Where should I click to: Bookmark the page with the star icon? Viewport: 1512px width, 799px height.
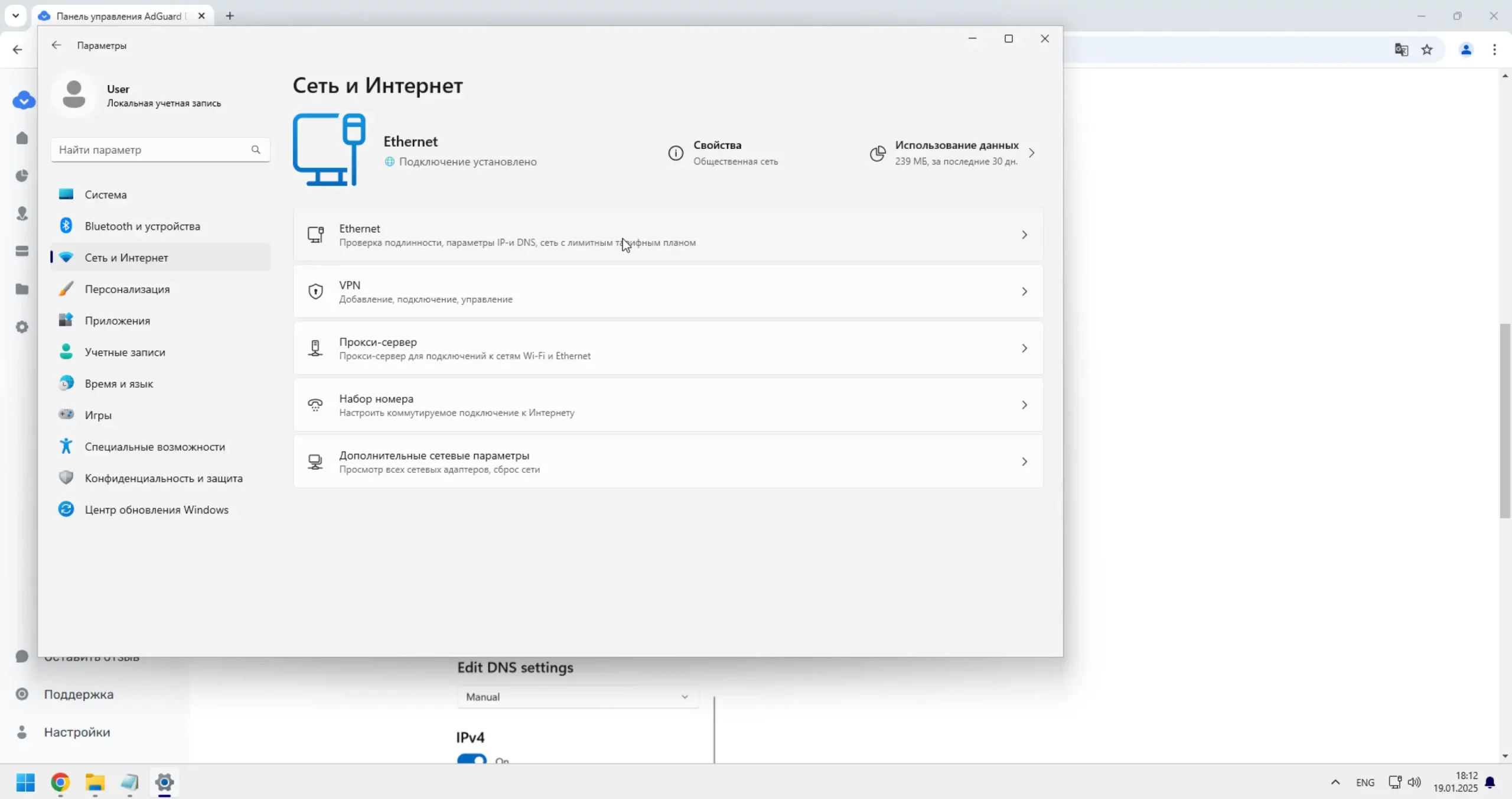[x=1427, y=50]
